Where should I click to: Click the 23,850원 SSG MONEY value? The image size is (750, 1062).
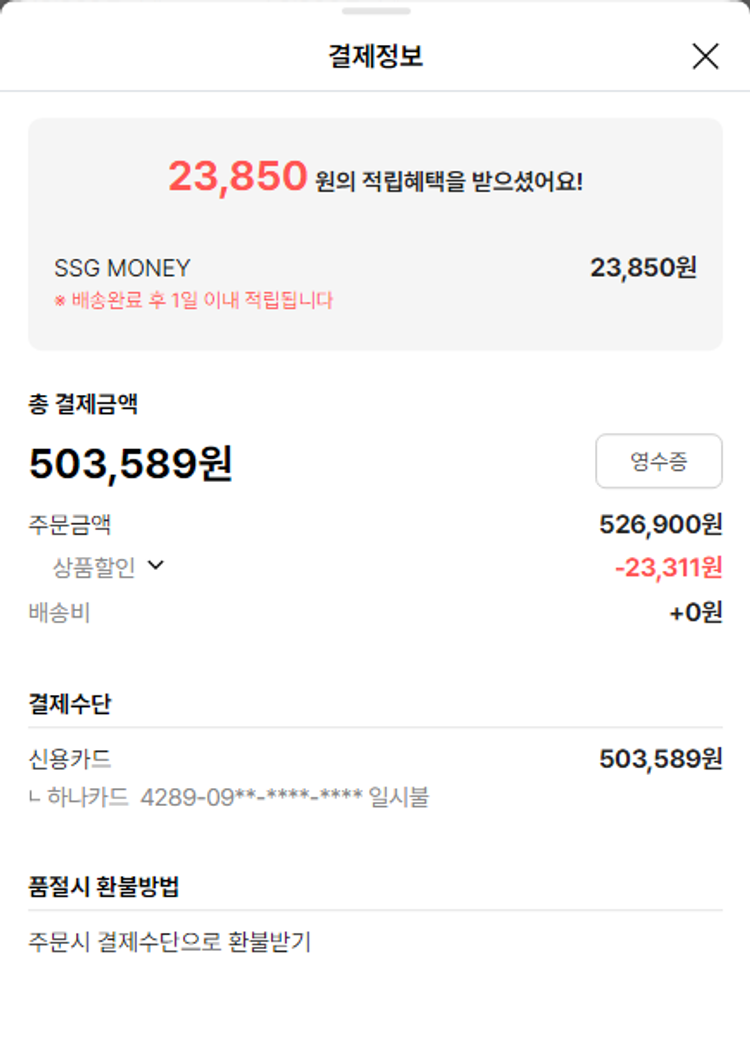pos(643,268)
